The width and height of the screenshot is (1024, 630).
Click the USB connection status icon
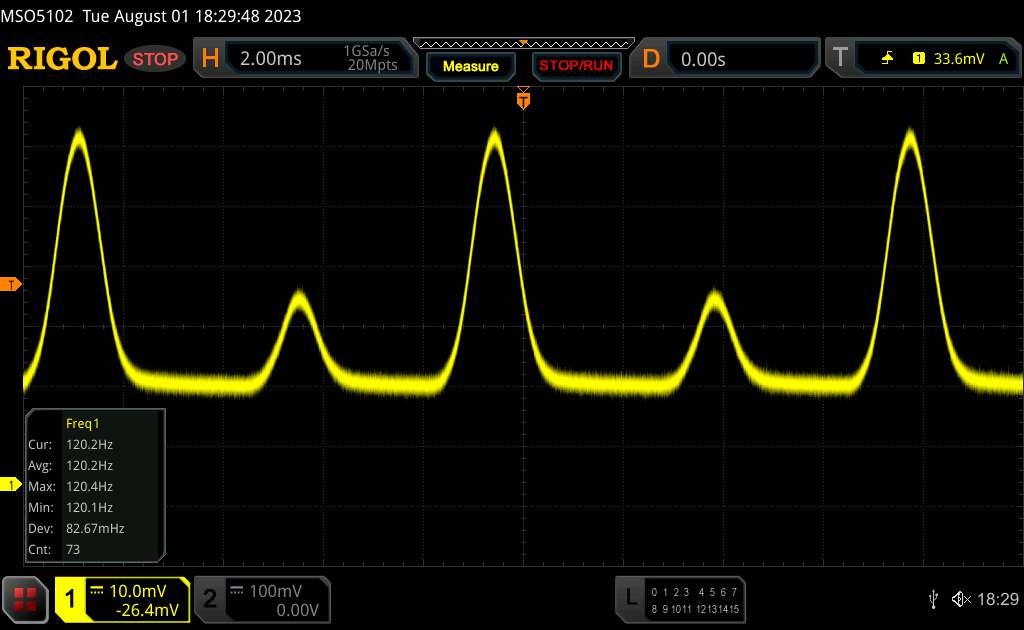pyautogui.click(x=933, y=599)
